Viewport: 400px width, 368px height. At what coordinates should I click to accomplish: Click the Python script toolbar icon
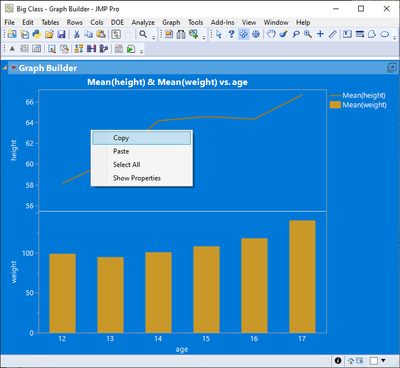coord(37,34)
